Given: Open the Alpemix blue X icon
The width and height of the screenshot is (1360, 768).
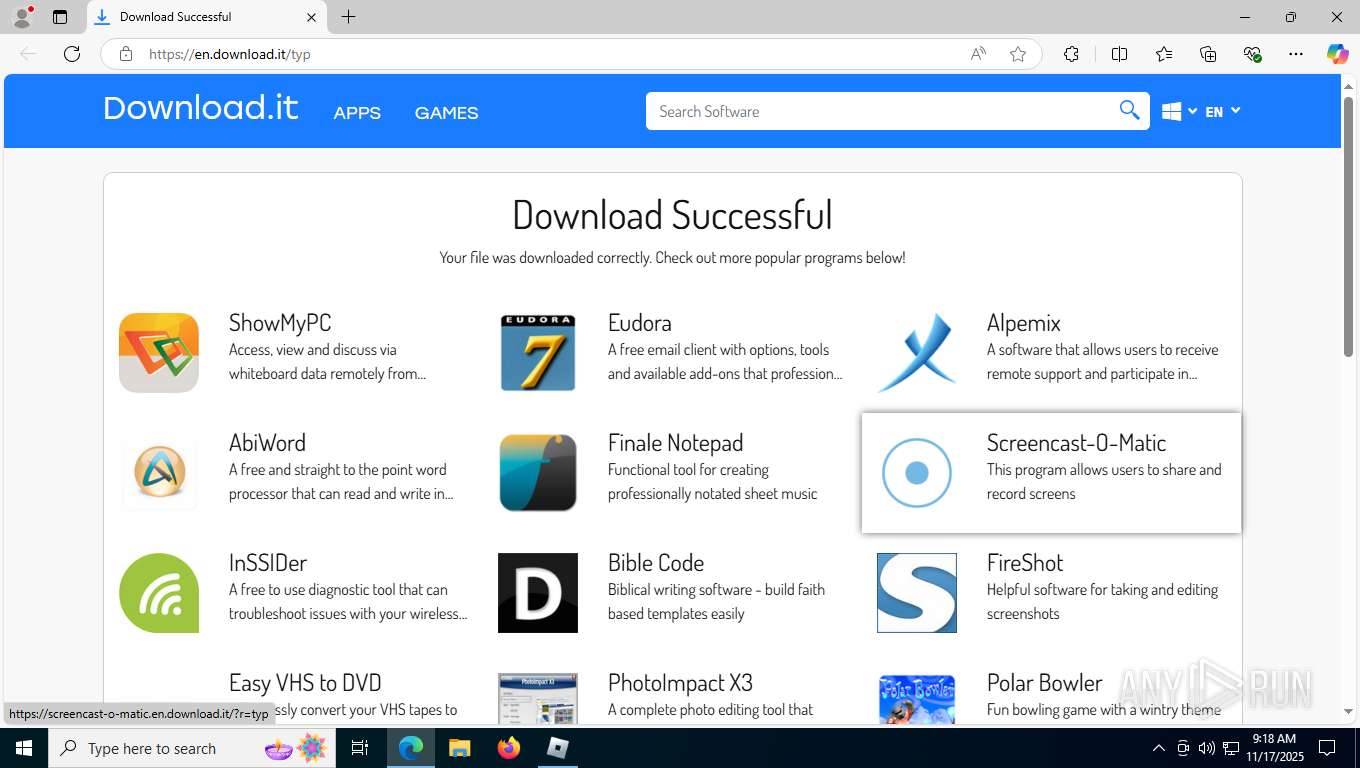Looking at the screenshot, I should coord(917,353).
